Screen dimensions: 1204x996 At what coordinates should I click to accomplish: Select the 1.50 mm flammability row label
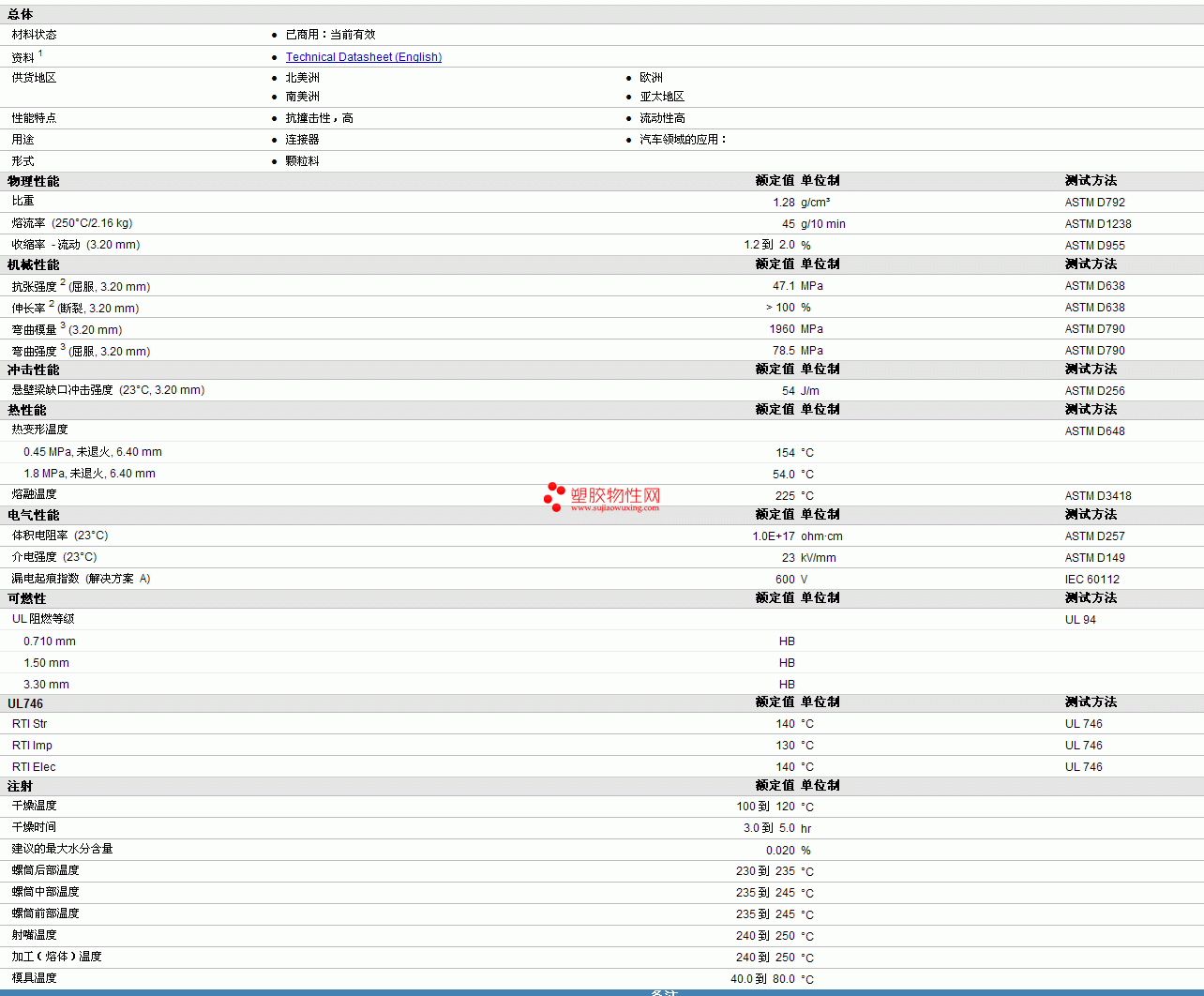46,663
